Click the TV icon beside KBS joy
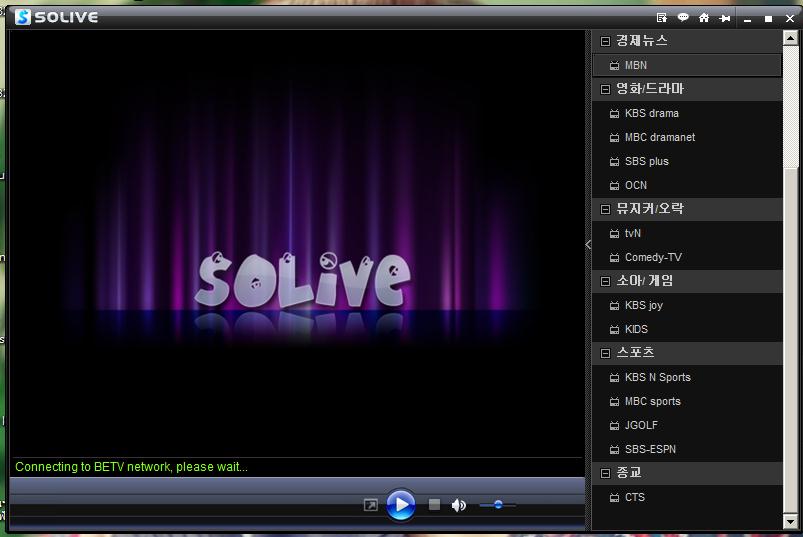The image size is (803, 537). [x=615, y=306]
